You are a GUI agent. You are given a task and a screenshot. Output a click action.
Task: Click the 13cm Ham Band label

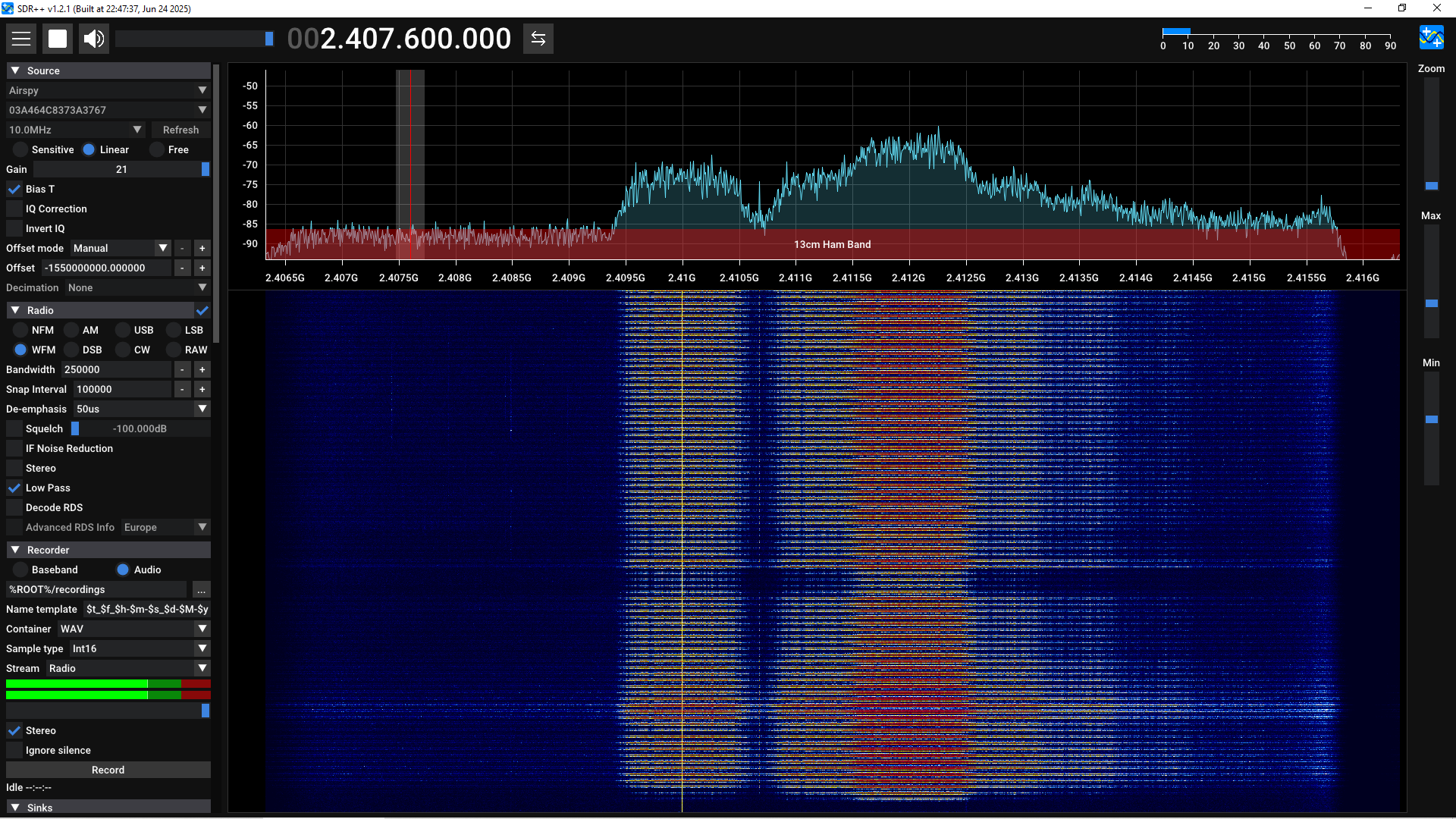[832, 244]
